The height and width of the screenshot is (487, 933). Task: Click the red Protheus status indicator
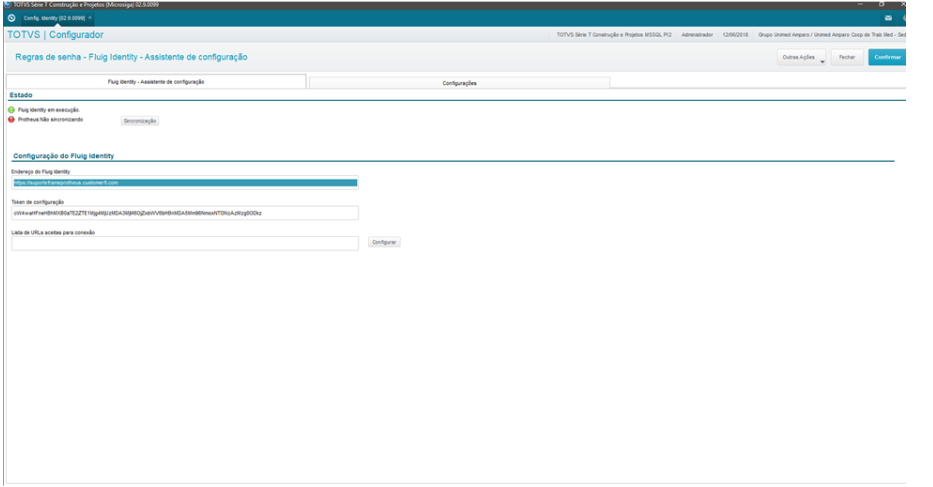pos(11,120)
